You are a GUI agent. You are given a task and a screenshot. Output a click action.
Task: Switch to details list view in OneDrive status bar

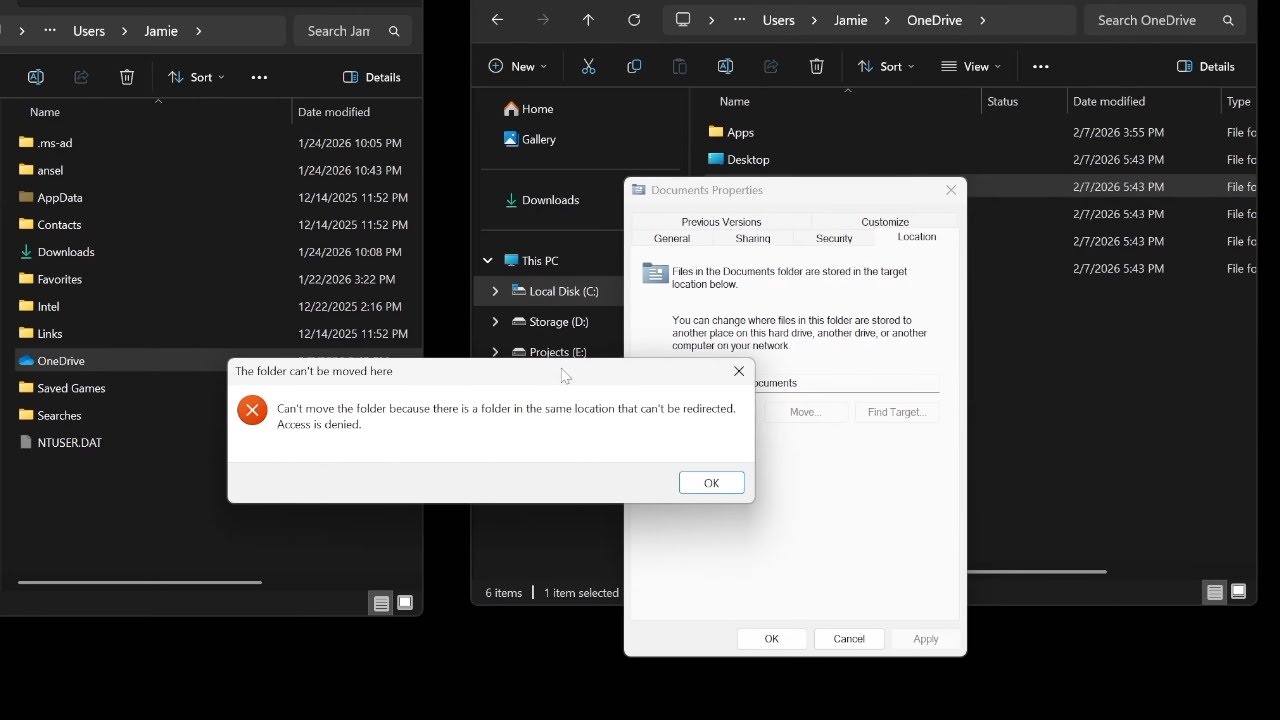tap(1214, 592)
